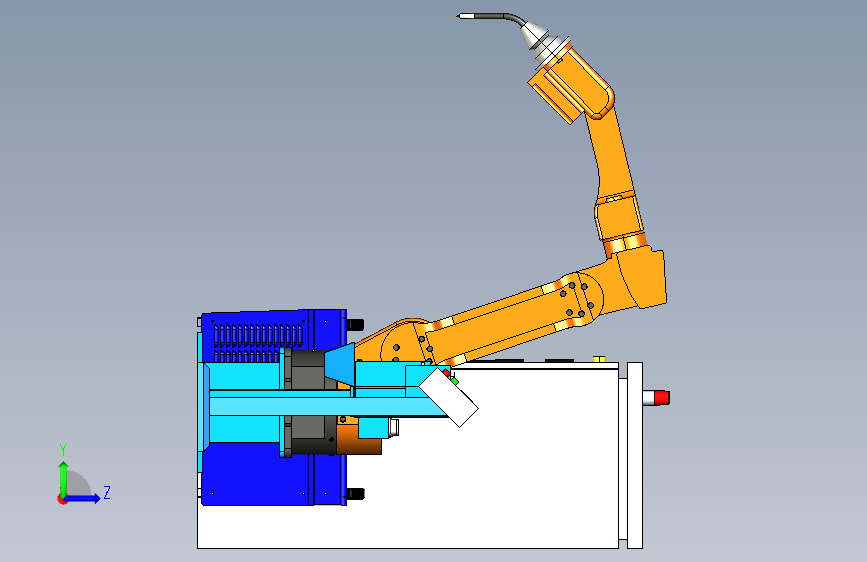The width and height of the screenshot is (867, 562).
Task: Select the tall white end plate of cabinet
Action: [635, 455]
